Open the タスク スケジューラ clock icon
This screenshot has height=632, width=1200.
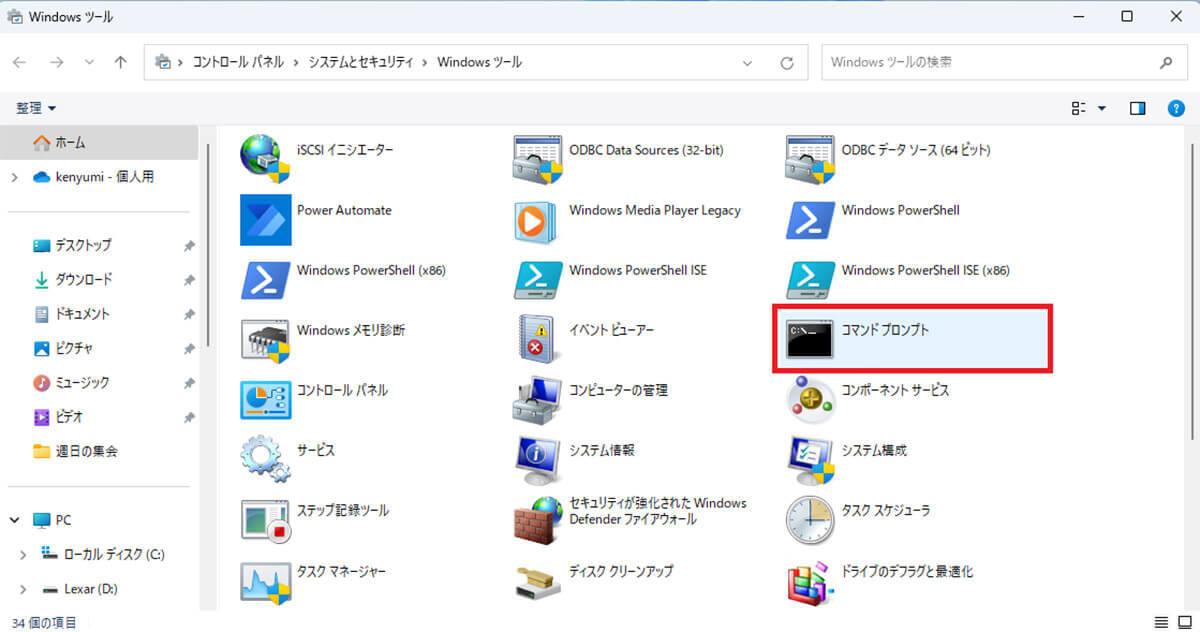coord(810,520)
